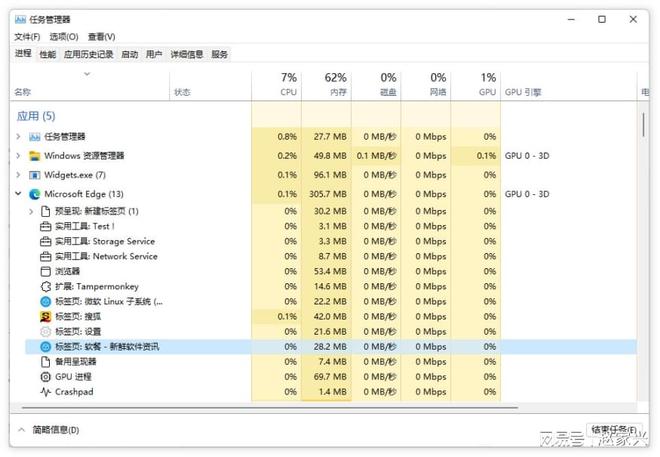Click the 浏览器 window icon
This screenshot has height=457, width=660.
coord(45,271)
